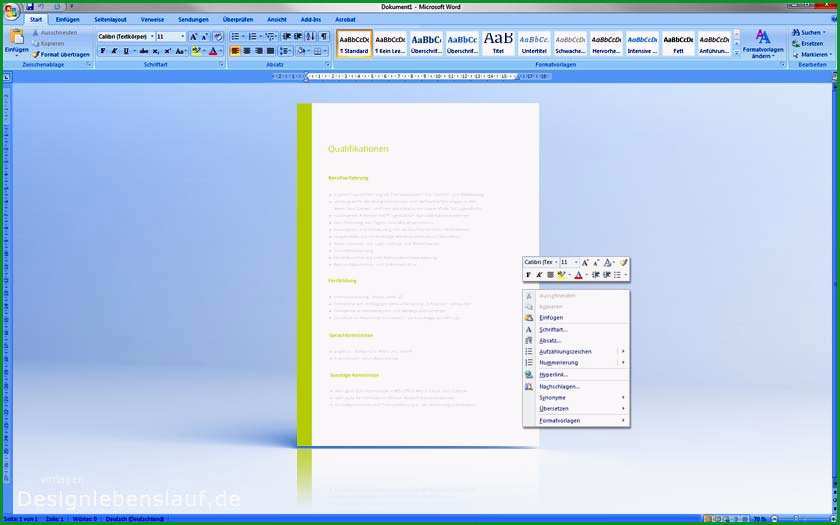Viewport: 840px width, 525px height.
Task: Open ribbon font name dropdown
Action: point(152,36)
